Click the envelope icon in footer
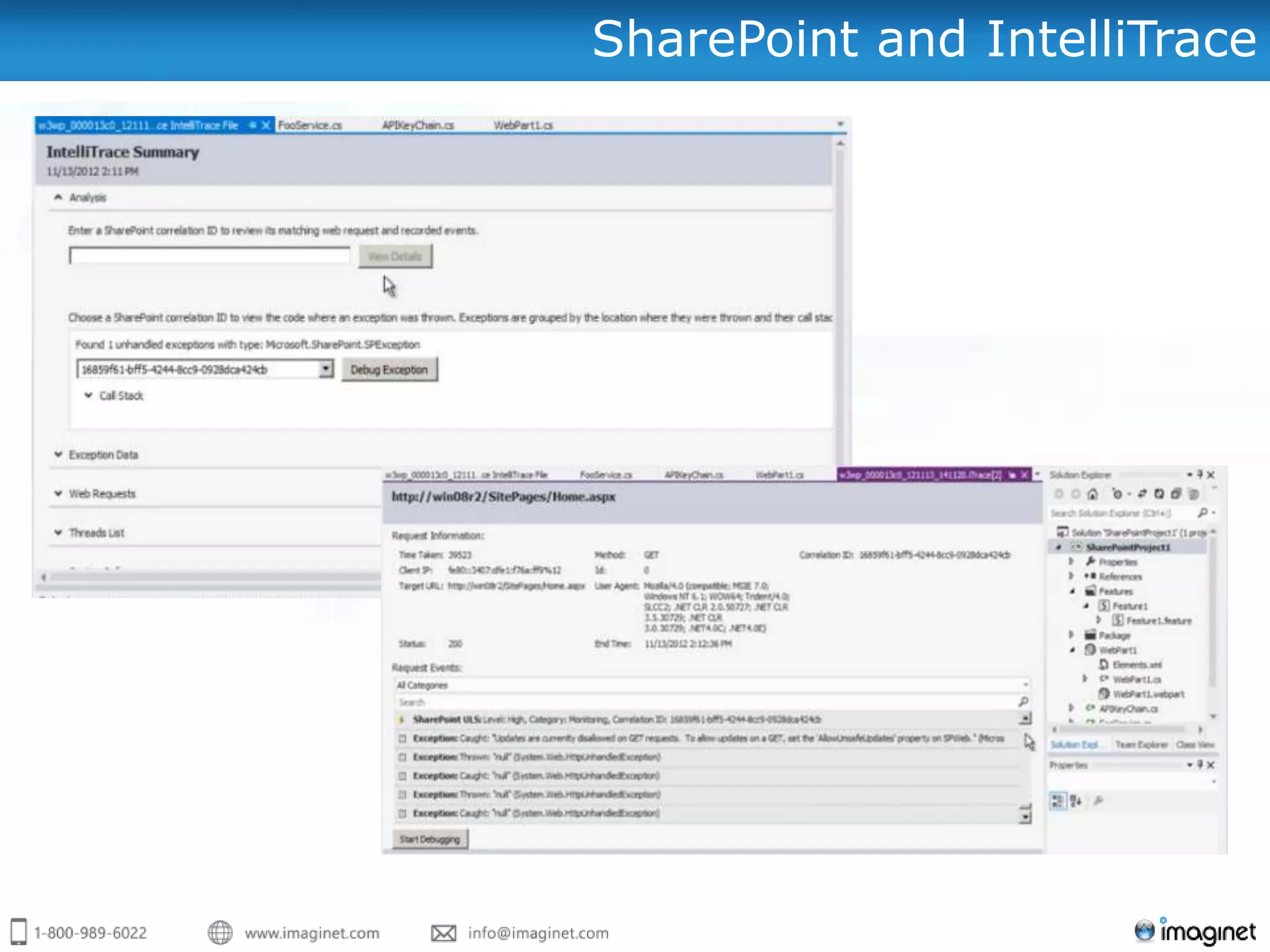This screenshot has height=952, width=1270. pyautogui.click(x=443, y=933)
